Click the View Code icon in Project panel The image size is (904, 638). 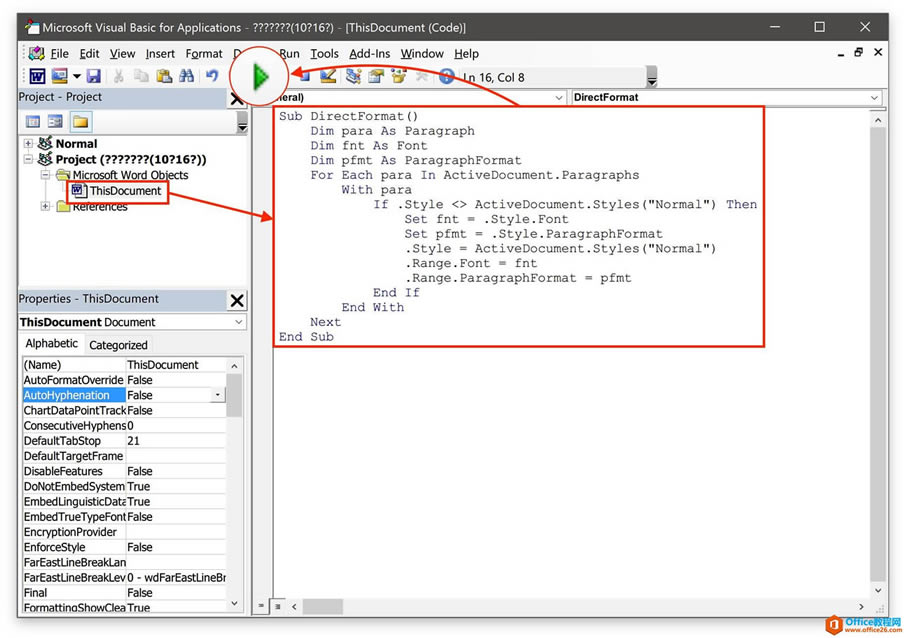[33, 122]
